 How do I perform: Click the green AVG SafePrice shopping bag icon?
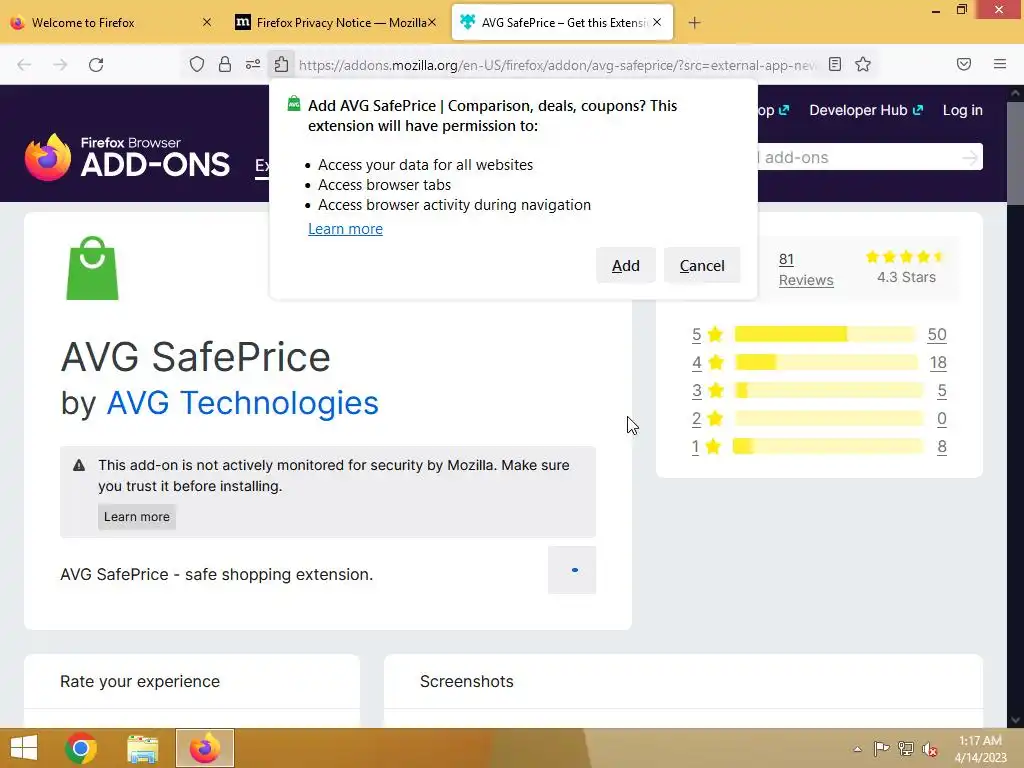click(93, 268)
